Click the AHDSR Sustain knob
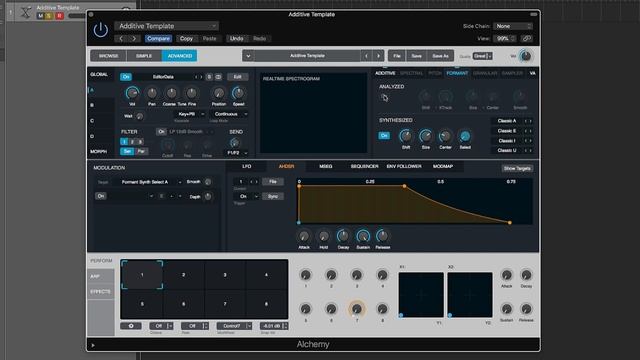640x360 pixels. [x=363, y=236]
